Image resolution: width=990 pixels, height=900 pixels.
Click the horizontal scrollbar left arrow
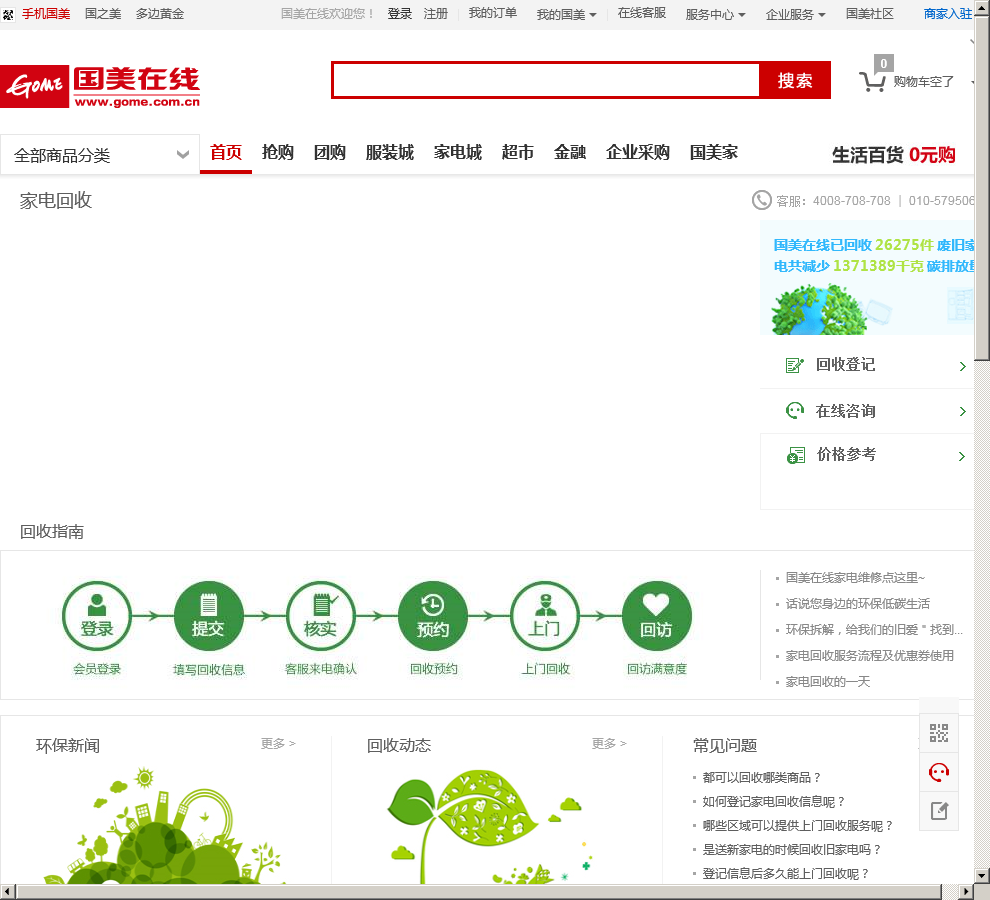coord(7,892)
